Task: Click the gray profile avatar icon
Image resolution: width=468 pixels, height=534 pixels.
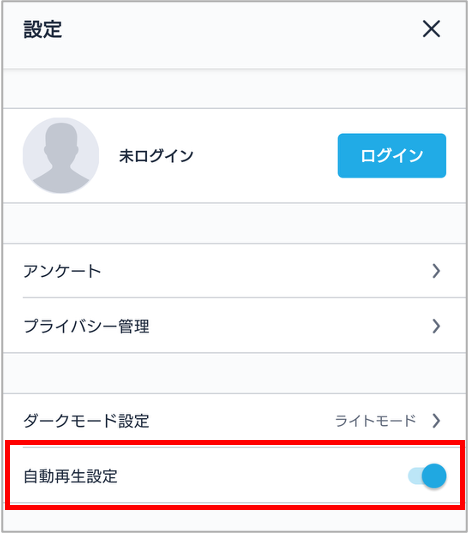Action: click(x=61, y=155)
